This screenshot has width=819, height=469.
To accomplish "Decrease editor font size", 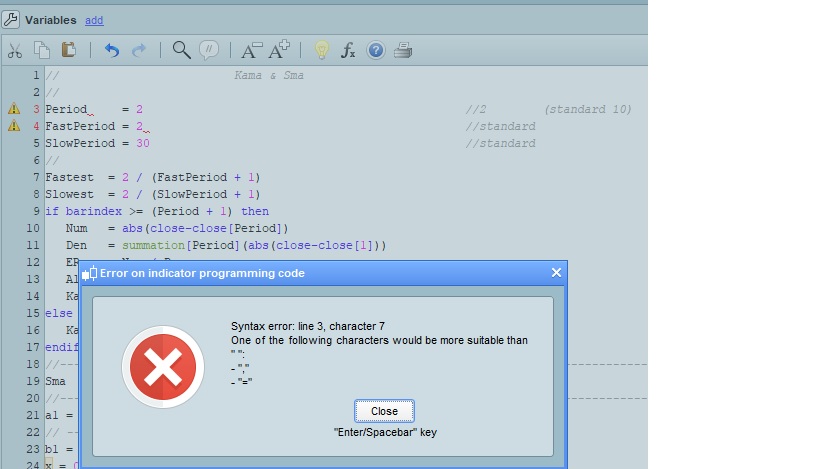I will 251,50.
